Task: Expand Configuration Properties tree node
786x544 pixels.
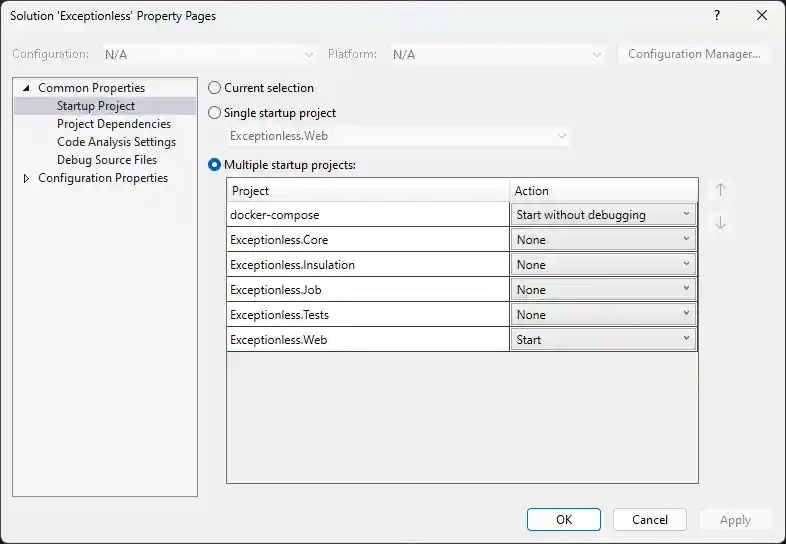Action: click(x=26, y=178)
